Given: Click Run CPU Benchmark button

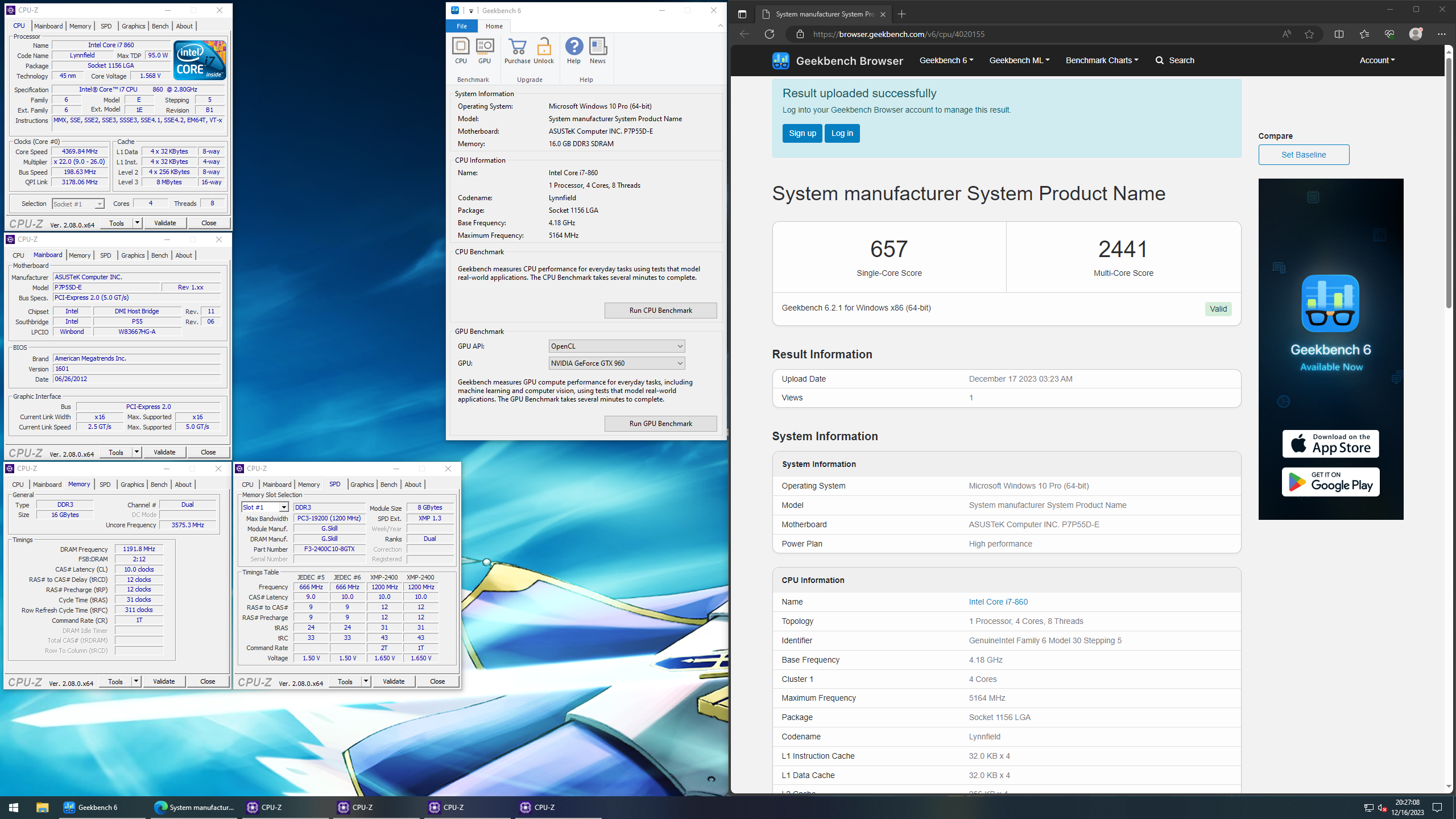Looking at the screenshot, I should point(660,311).
